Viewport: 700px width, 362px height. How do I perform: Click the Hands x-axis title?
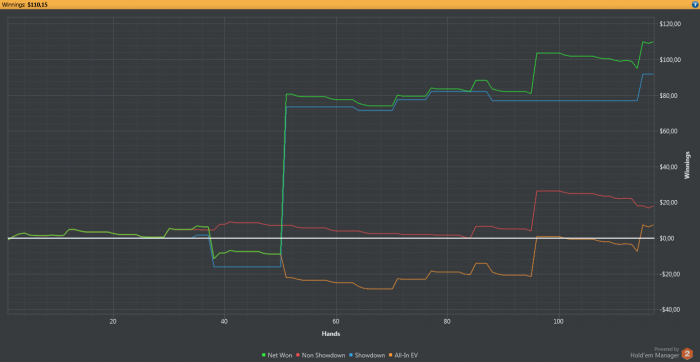pyautogui.click(x=331, y=333)
